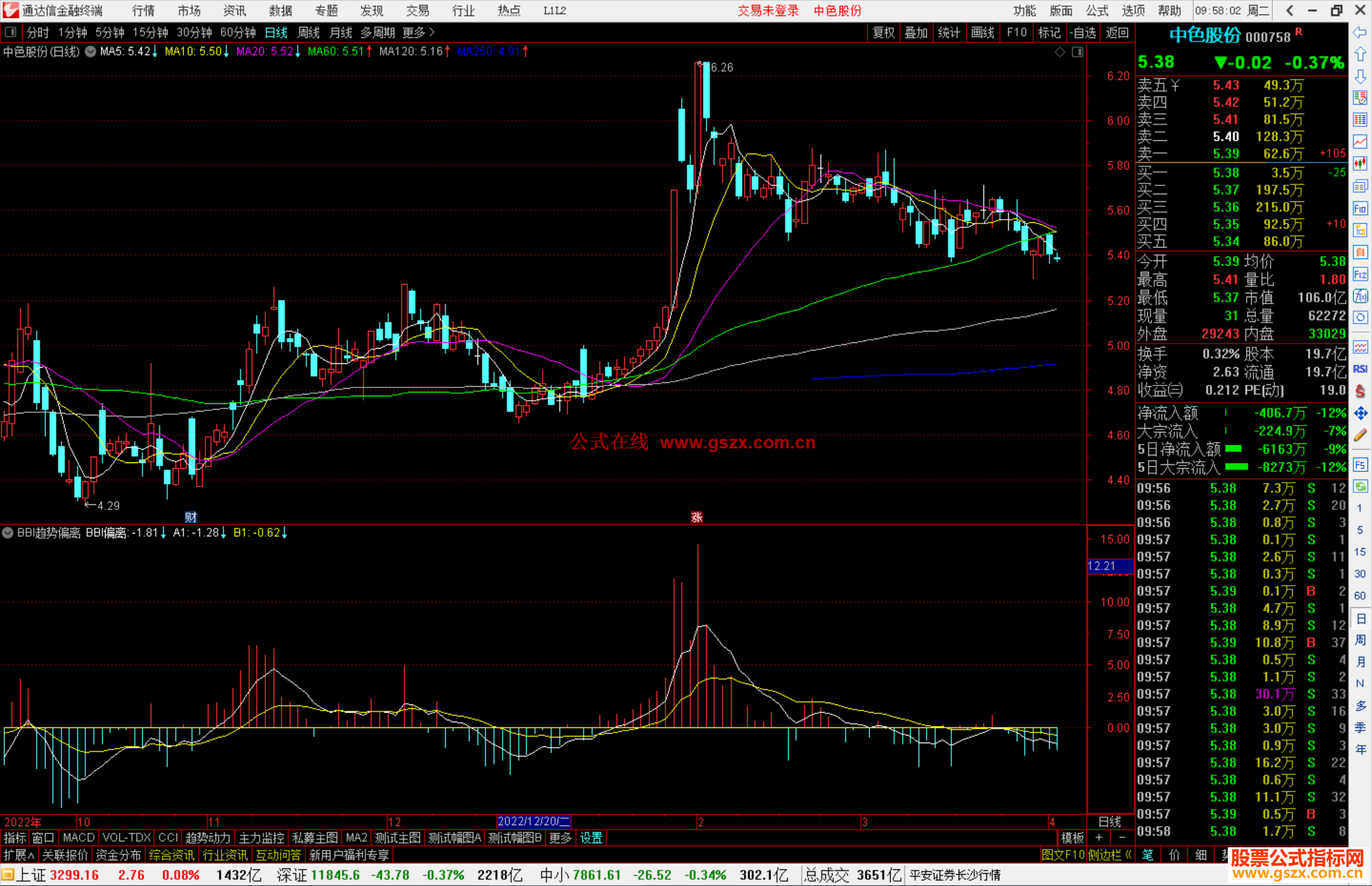Viewport: 1372px width, 886px height.
Task: Click the f(x) formula sidebar icon
Action: pos(1360,296)
